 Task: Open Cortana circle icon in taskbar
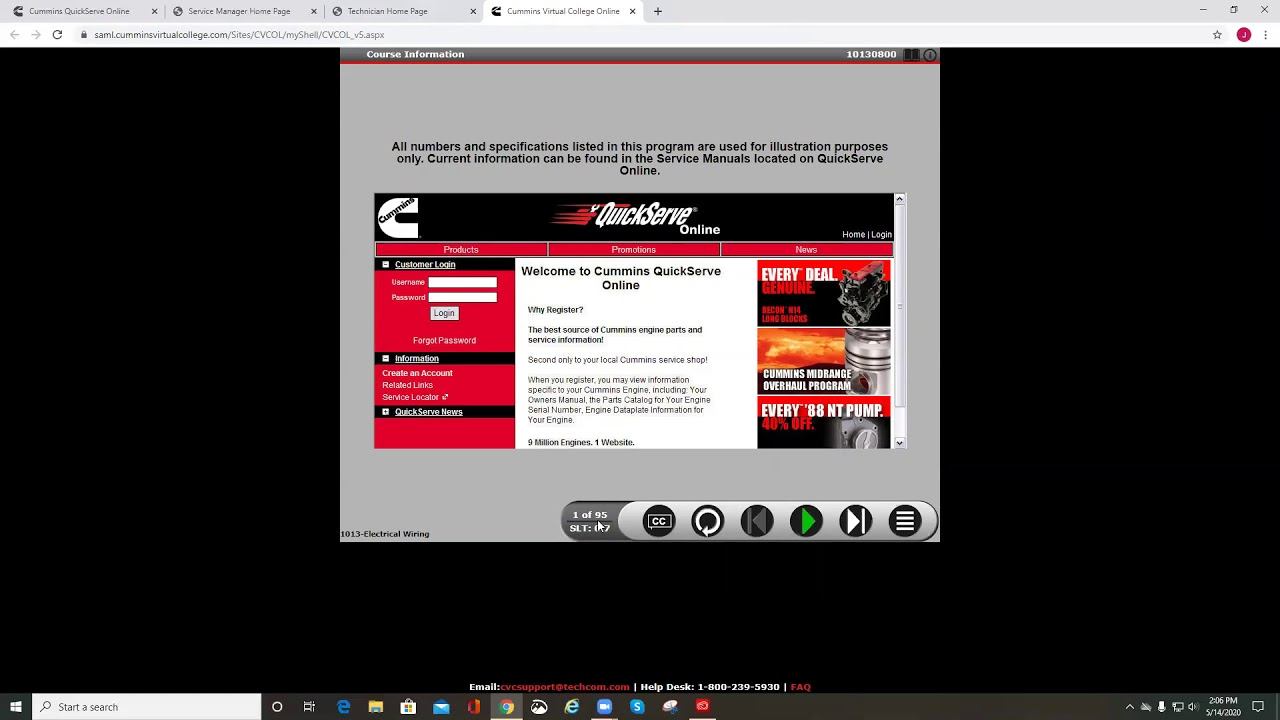click(x=277, y=707)
